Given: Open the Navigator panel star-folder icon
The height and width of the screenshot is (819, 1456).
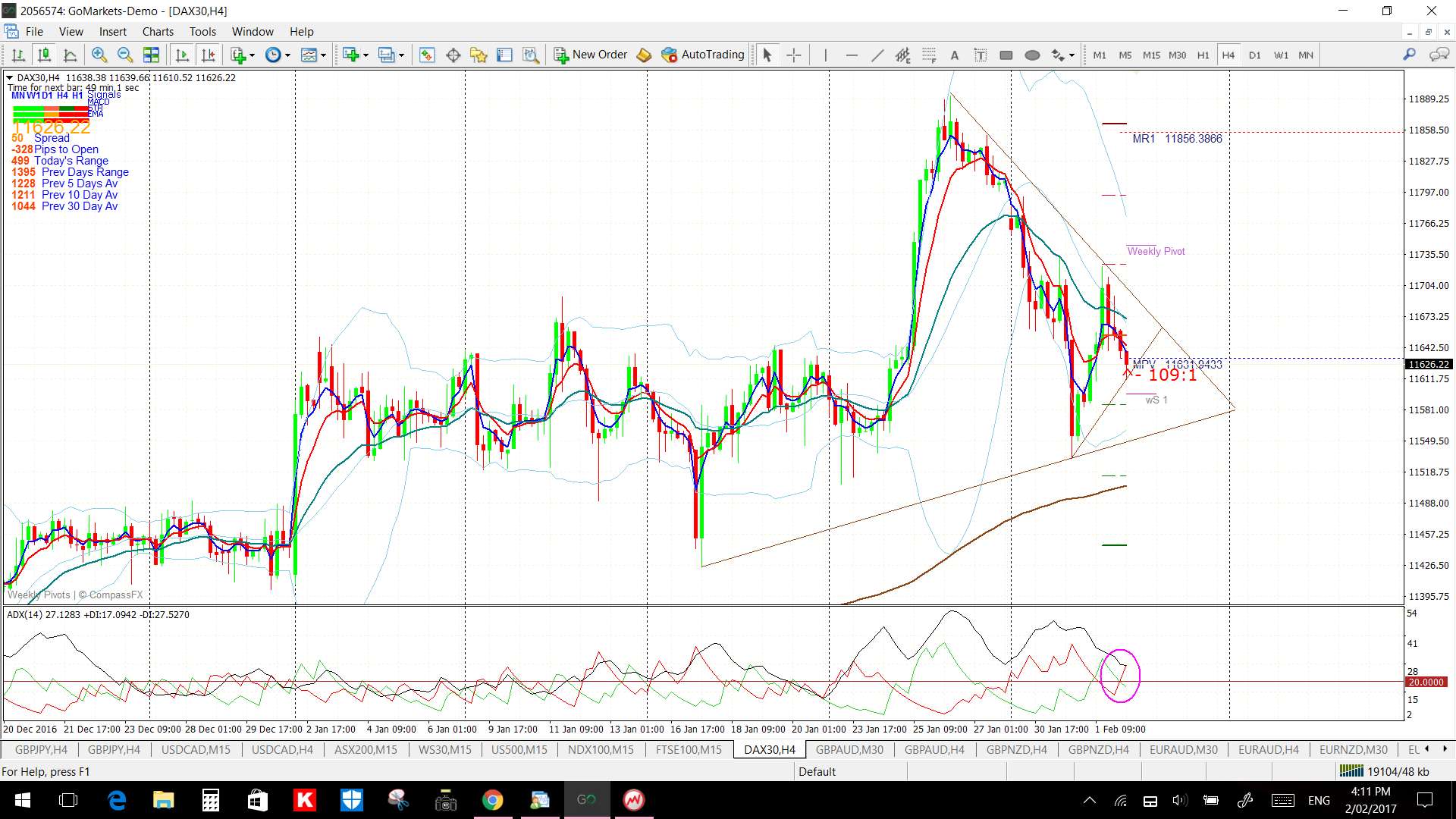Looking at the screenshot, I should [479, 55].
